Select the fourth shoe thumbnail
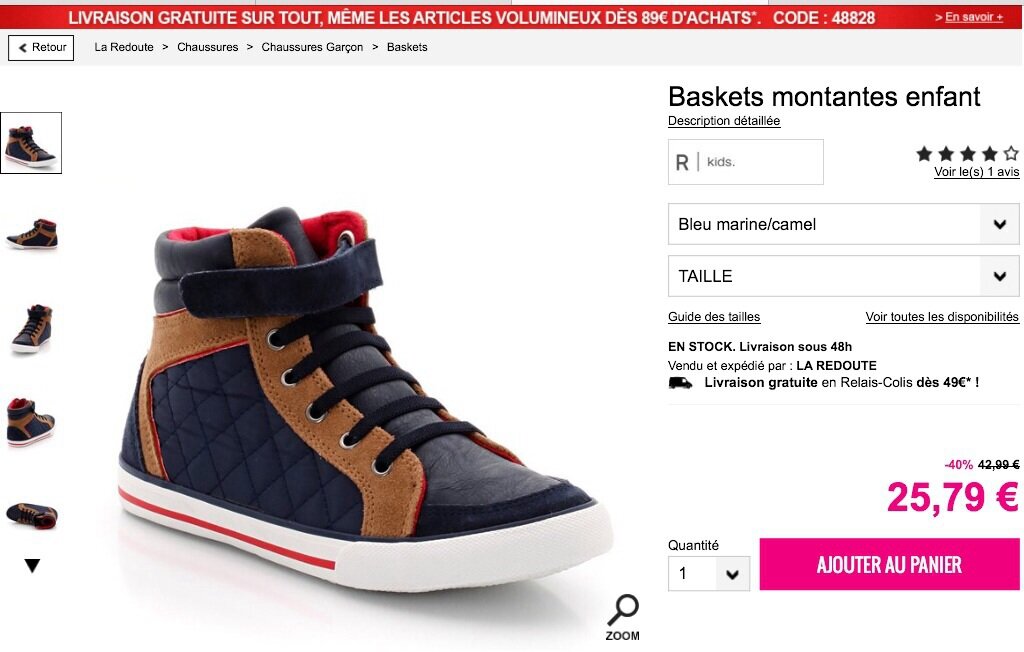Image resolution: width=1024 pixels, height=652 pixels. (x=31, y=423)
